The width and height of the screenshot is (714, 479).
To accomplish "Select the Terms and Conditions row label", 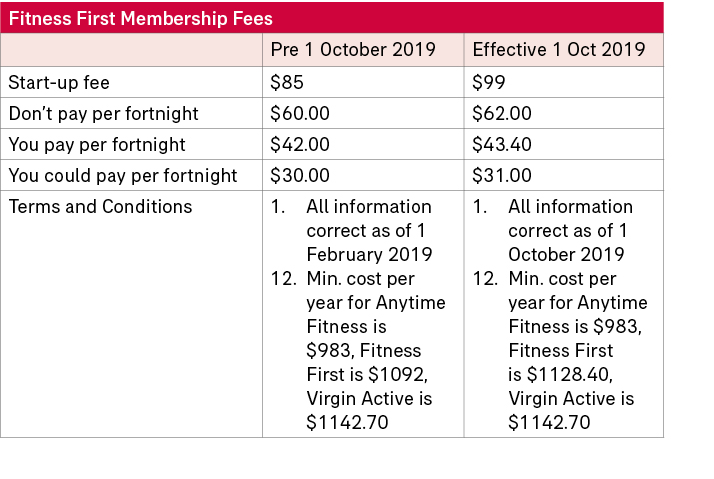I will 100,207.
